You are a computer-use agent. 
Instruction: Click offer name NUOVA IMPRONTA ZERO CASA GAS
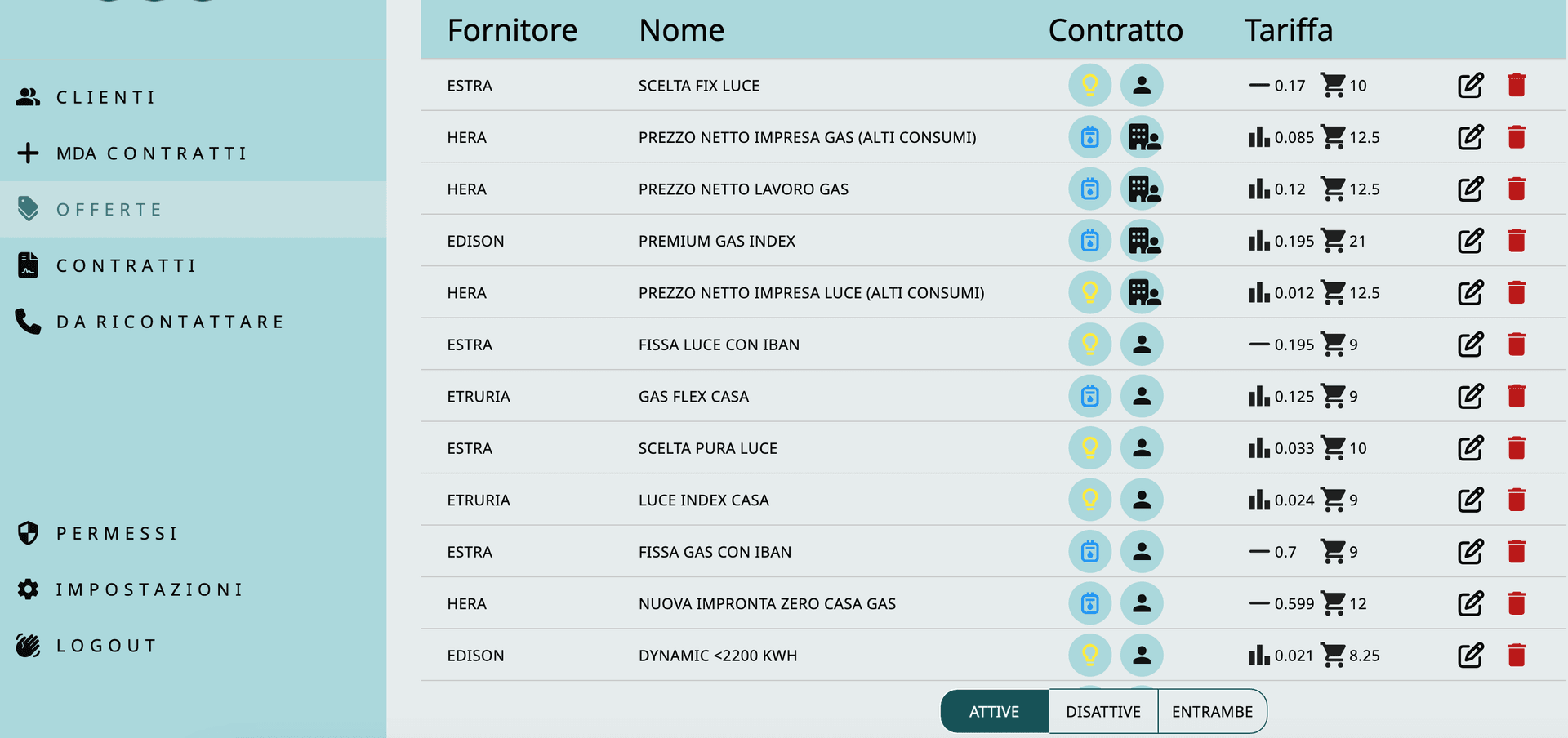pos(767,604)
